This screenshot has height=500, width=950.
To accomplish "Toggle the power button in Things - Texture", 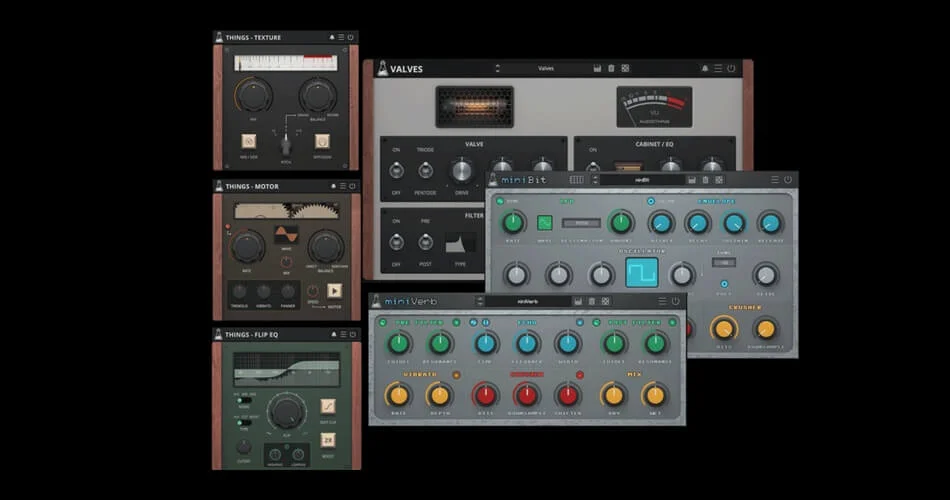I will tap(351, 38).
